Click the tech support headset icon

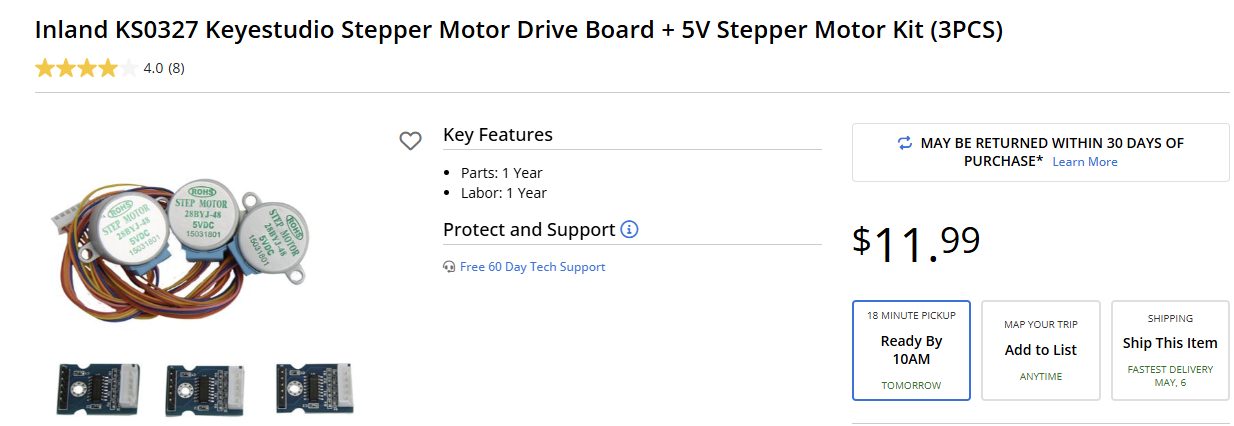(x=449, y=267)
